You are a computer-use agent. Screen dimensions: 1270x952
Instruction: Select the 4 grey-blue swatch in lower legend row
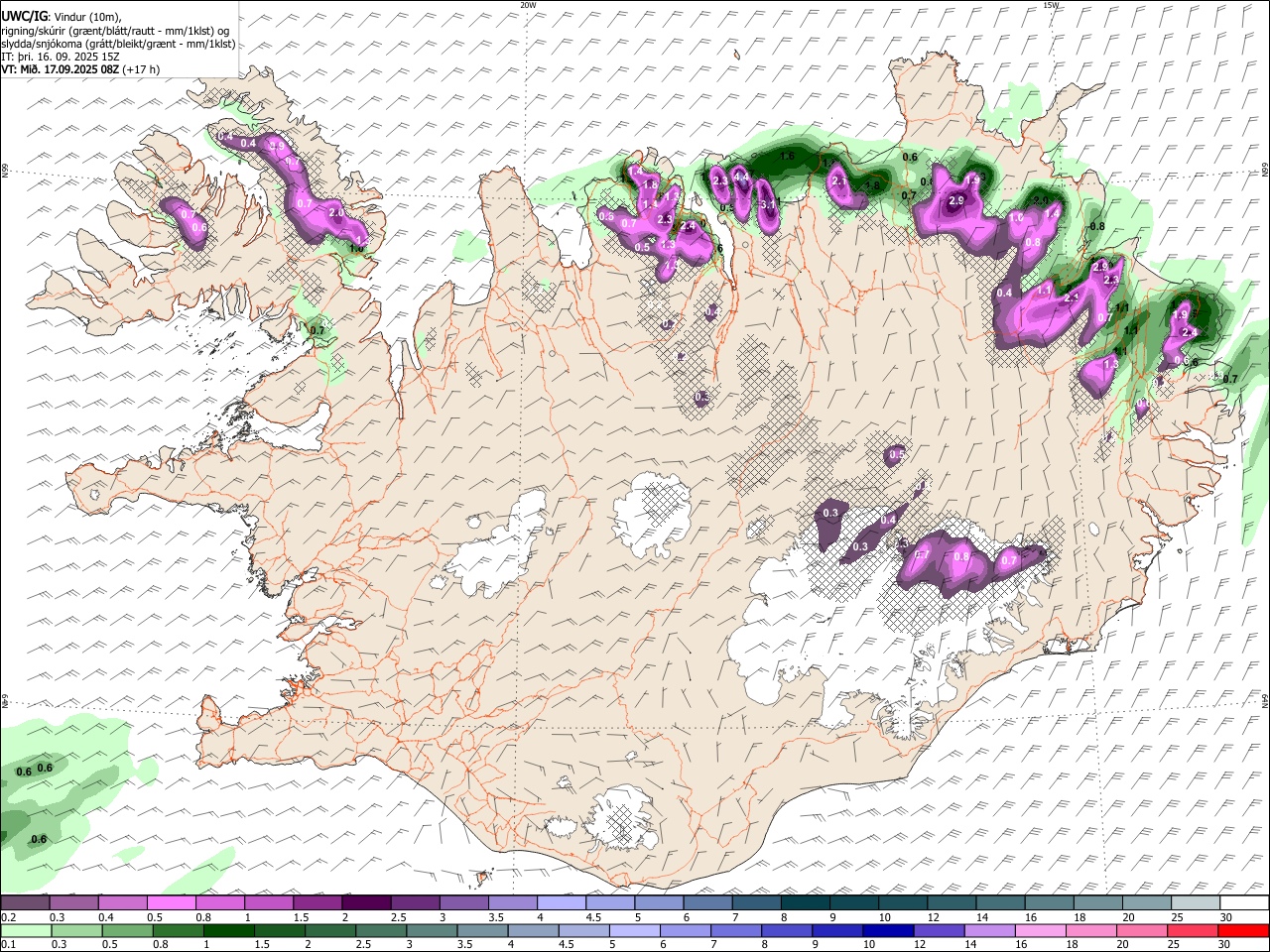pos(534,931)
